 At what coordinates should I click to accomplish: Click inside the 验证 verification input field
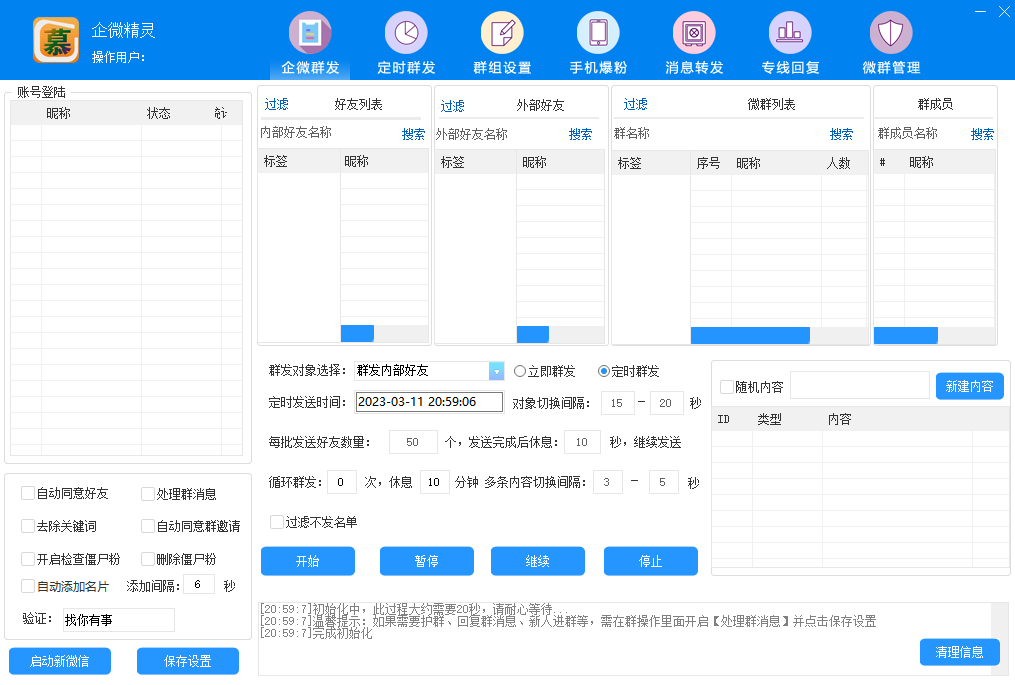(x=120, y=619)
